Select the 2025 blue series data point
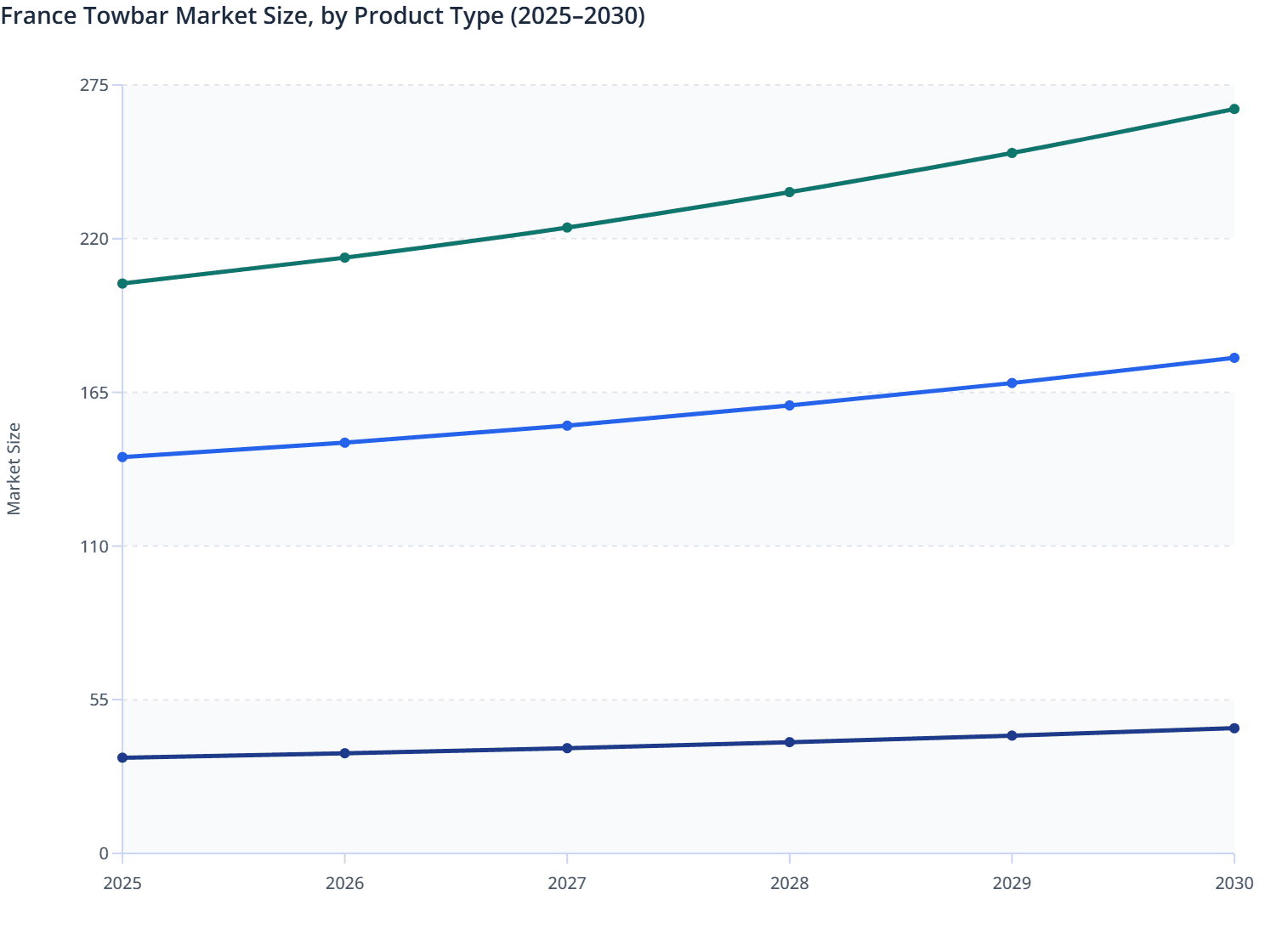This screenshot has width=1282, height=952. tap(122, 456)
